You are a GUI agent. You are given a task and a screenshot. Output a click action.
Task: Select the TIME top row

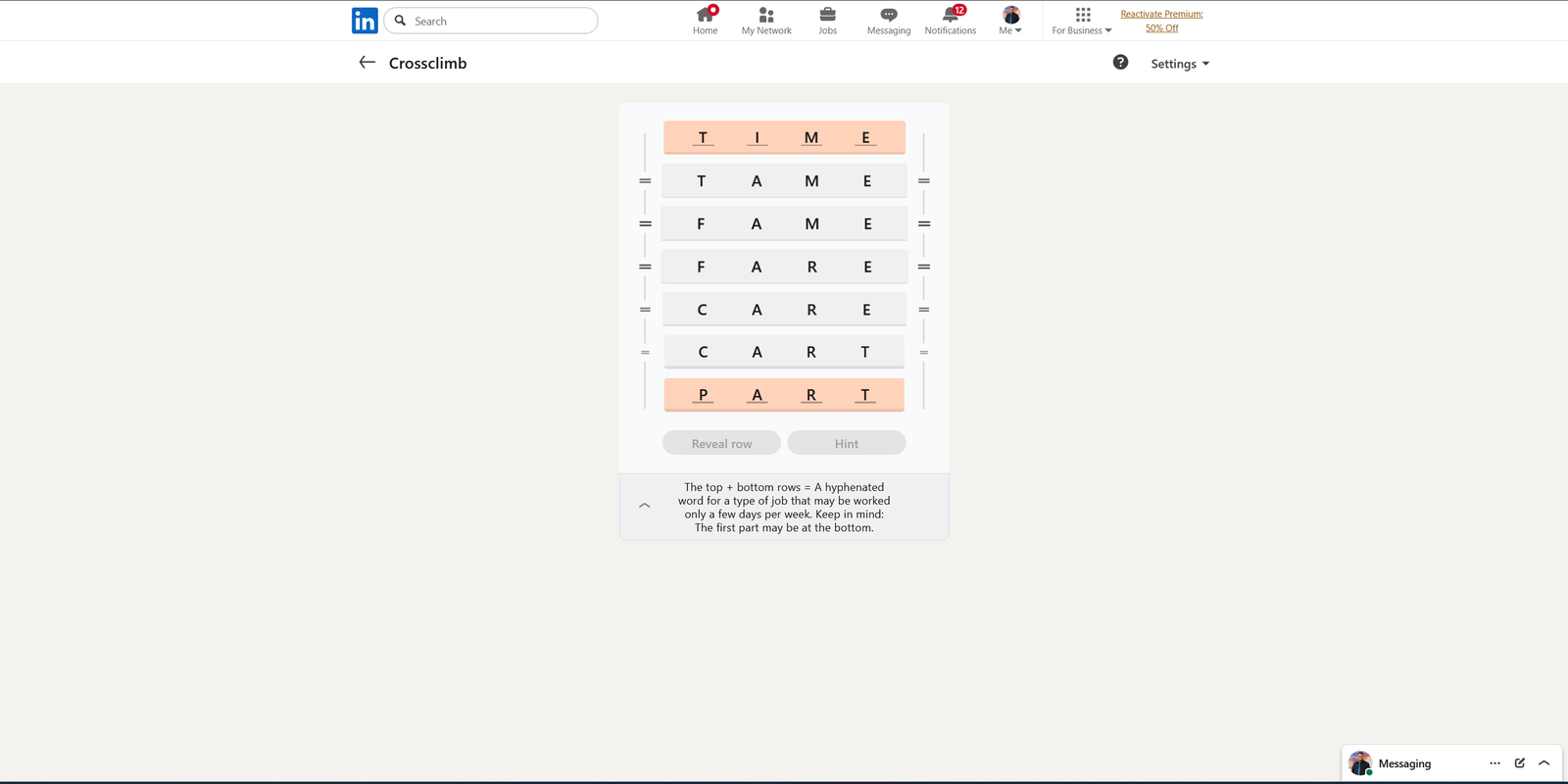tap(784, 138)
